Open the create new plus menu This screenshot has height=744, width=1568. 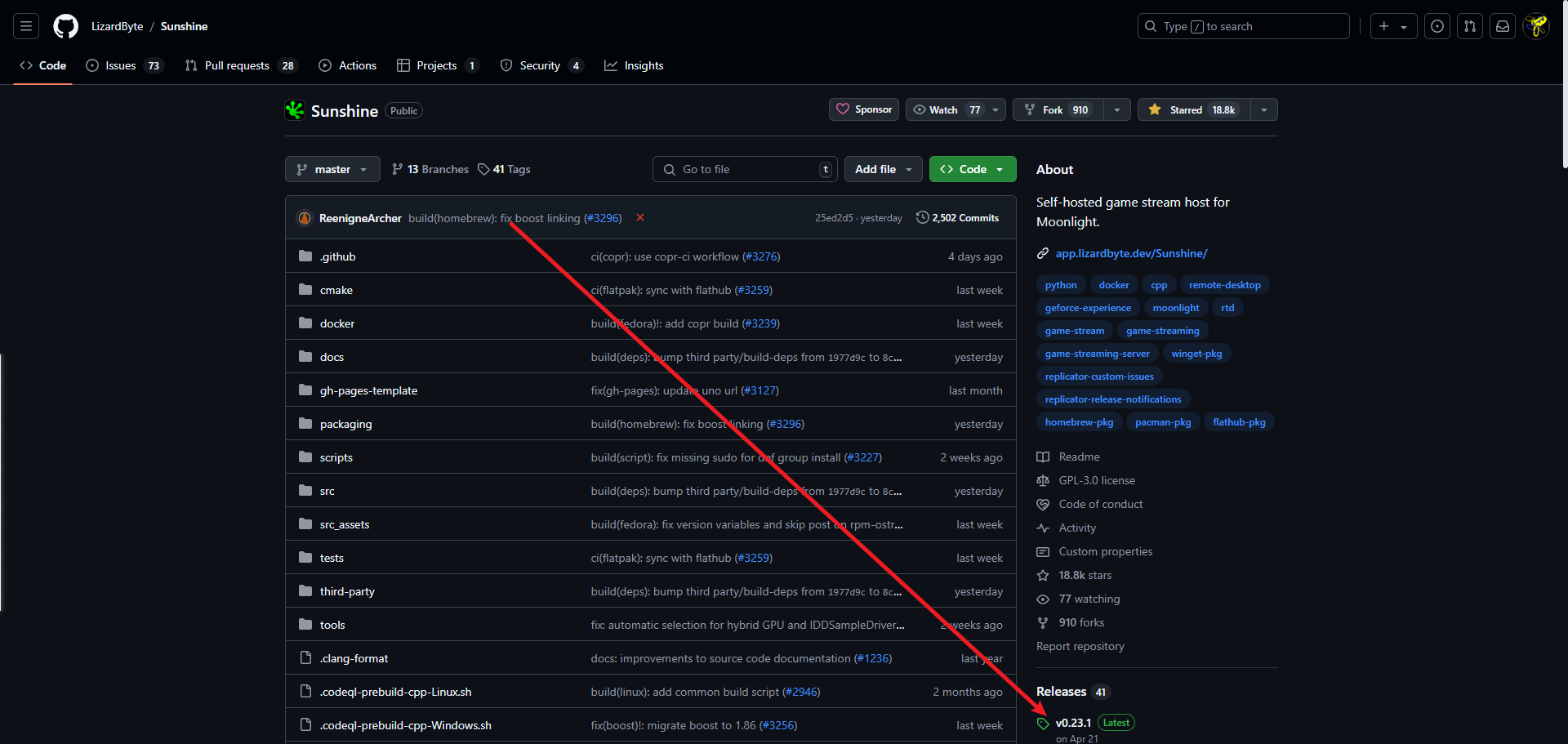1393,26
